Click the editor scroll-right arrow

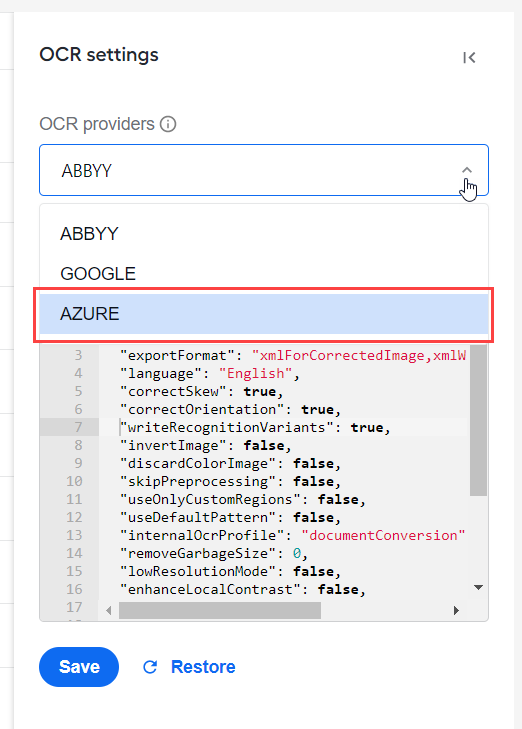click(x=456, y=610)
